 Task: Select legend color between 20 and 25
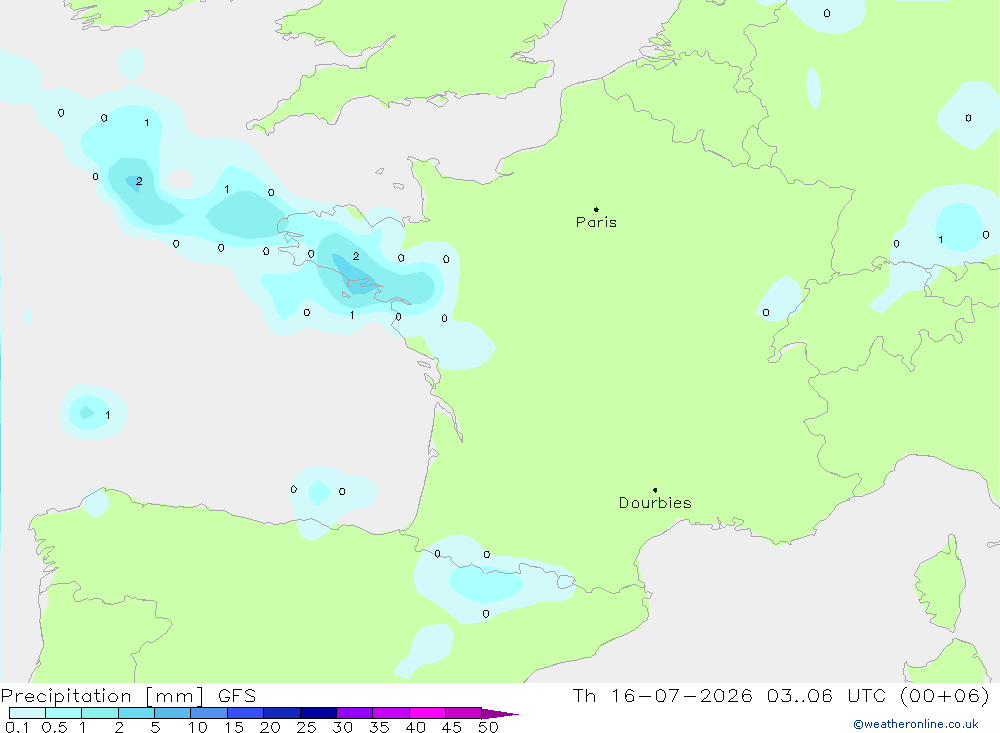(282, 713)
